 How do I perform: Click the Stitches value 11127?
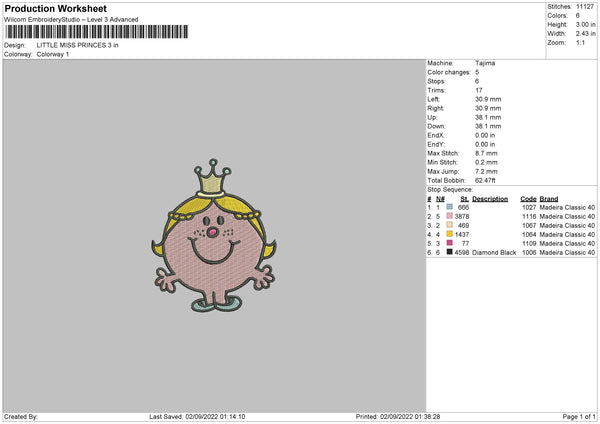tap(585, 7)
